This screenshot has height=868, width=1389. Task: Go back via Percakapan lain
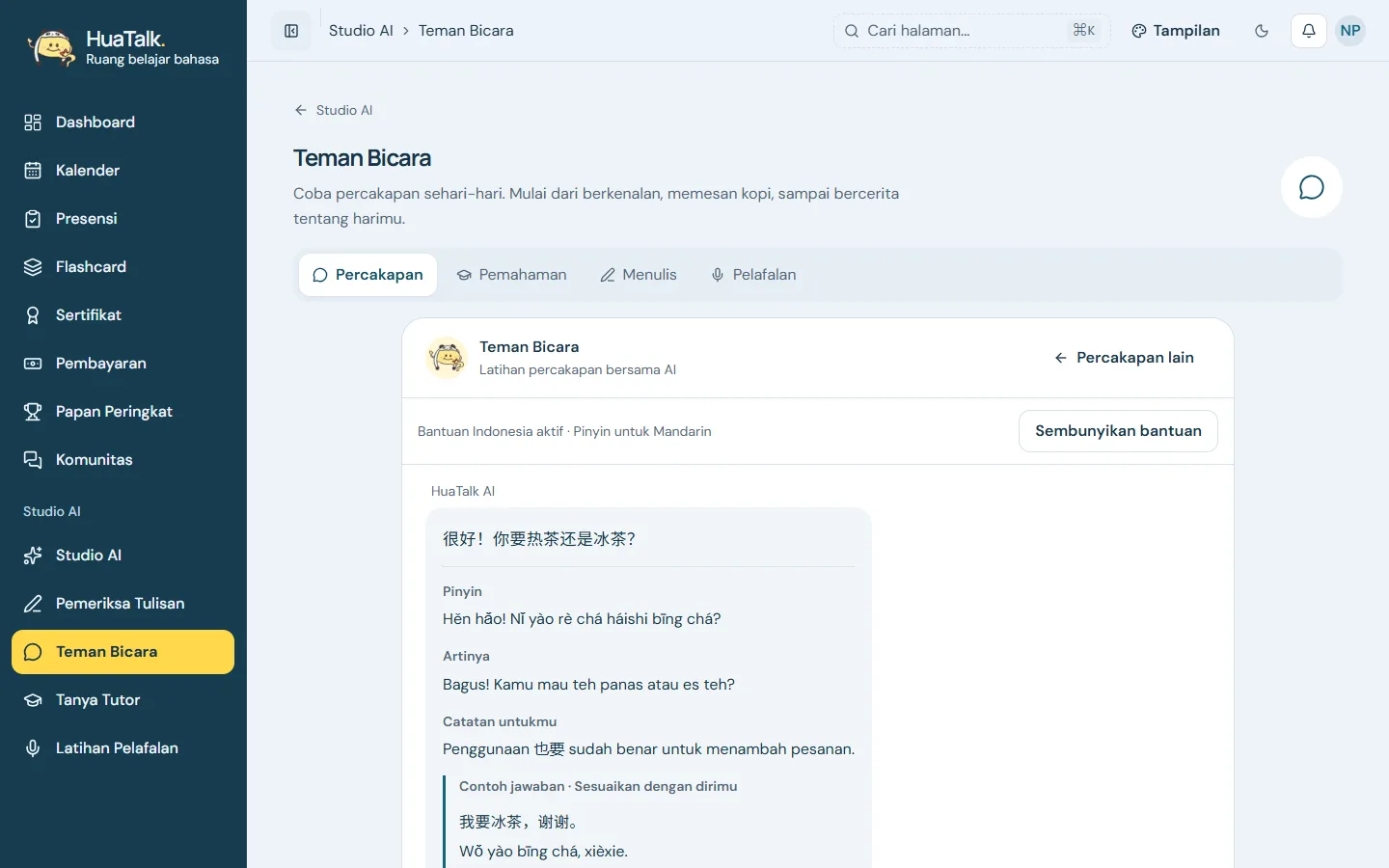tap(1124, 358)
